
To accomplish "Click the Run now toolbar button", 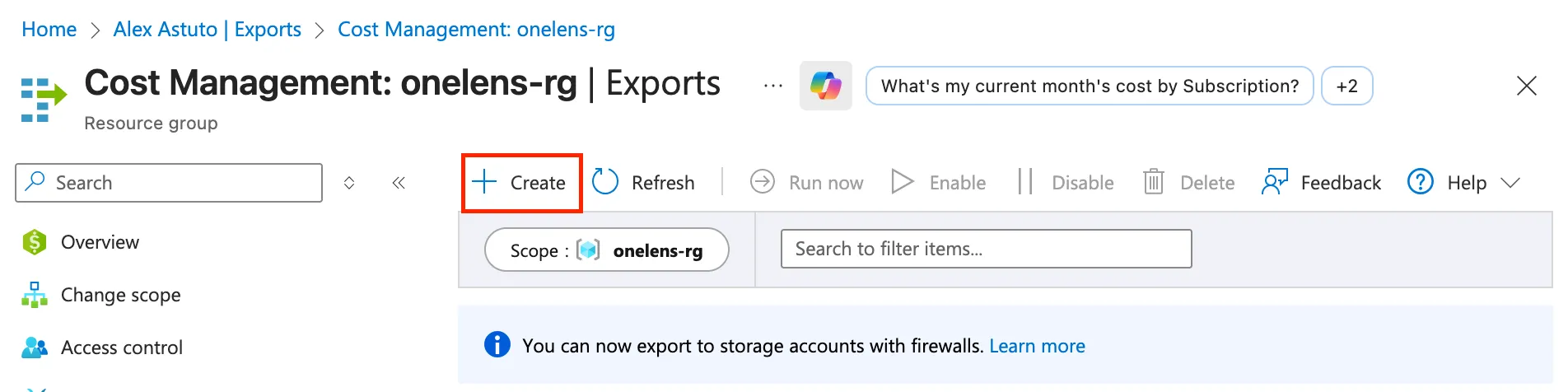I will [807, 183].
